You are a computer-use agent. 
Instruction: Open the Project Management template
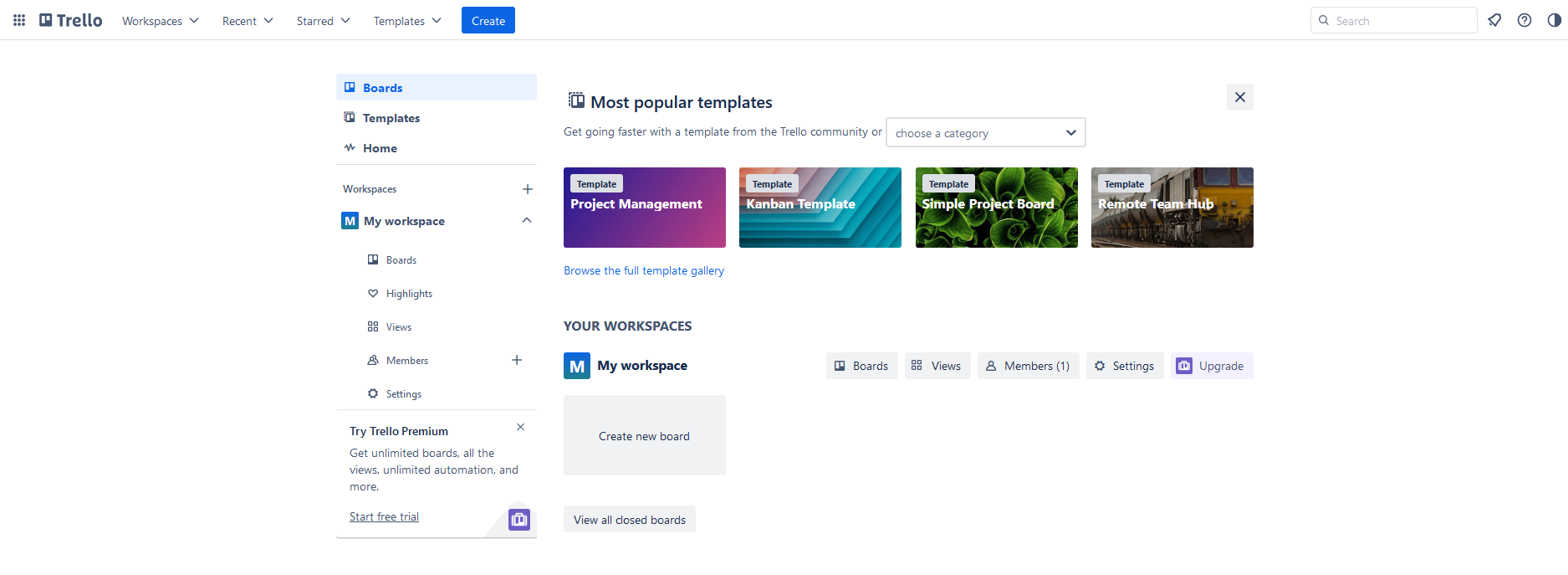[x=645, y=208]
